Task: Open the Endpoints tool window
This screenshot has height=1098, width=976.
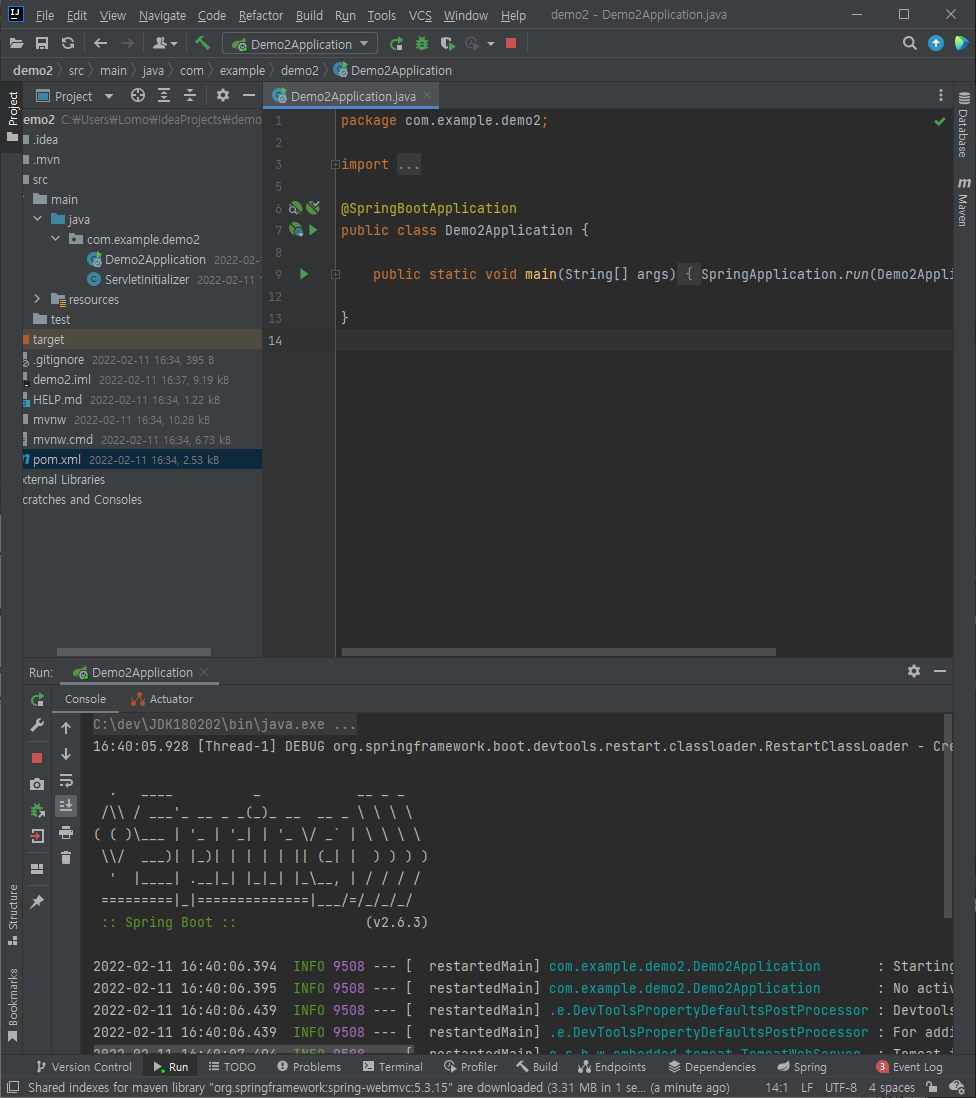Action: tap(611, 1066)
